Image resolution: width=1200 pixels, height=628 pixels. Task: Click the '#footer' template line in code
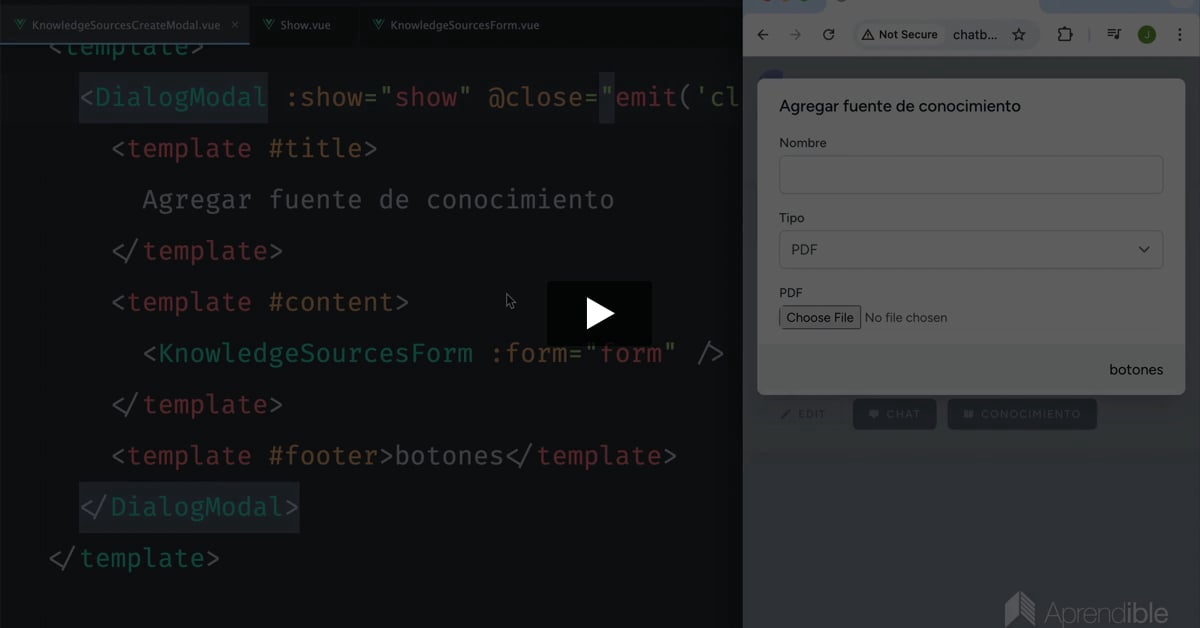coord(394,456)
